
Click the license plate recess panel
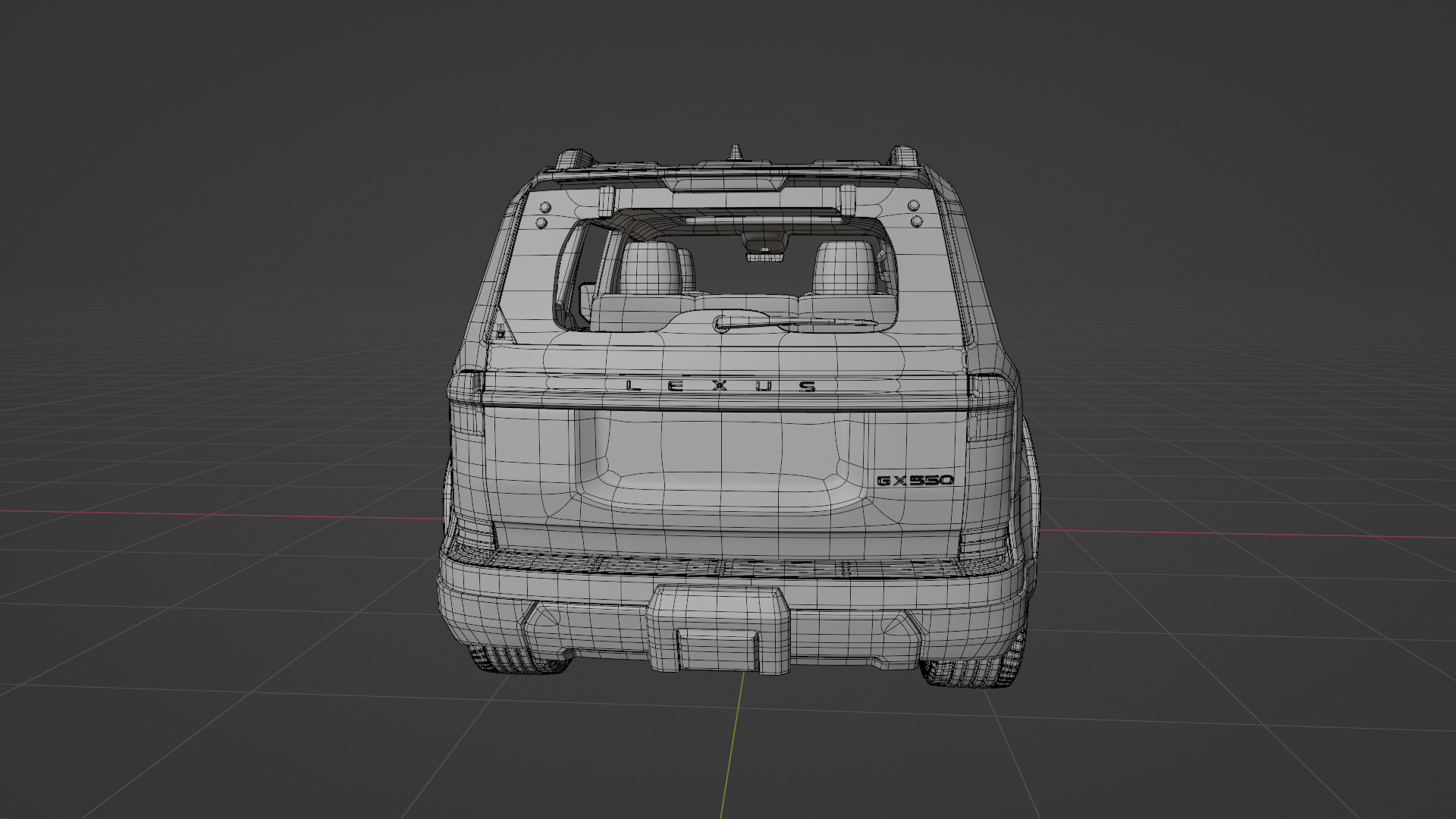[x=720, y=460]
